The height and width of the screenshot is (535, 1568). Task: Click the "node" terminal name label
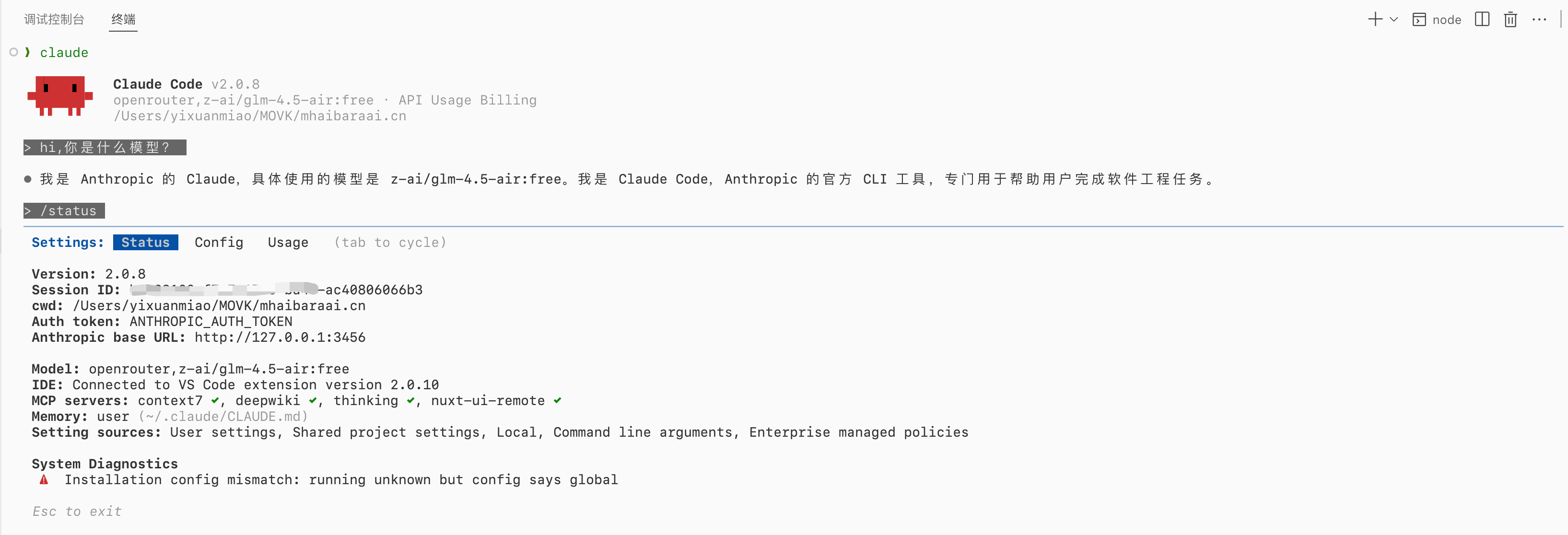[x=1447, y=20]
